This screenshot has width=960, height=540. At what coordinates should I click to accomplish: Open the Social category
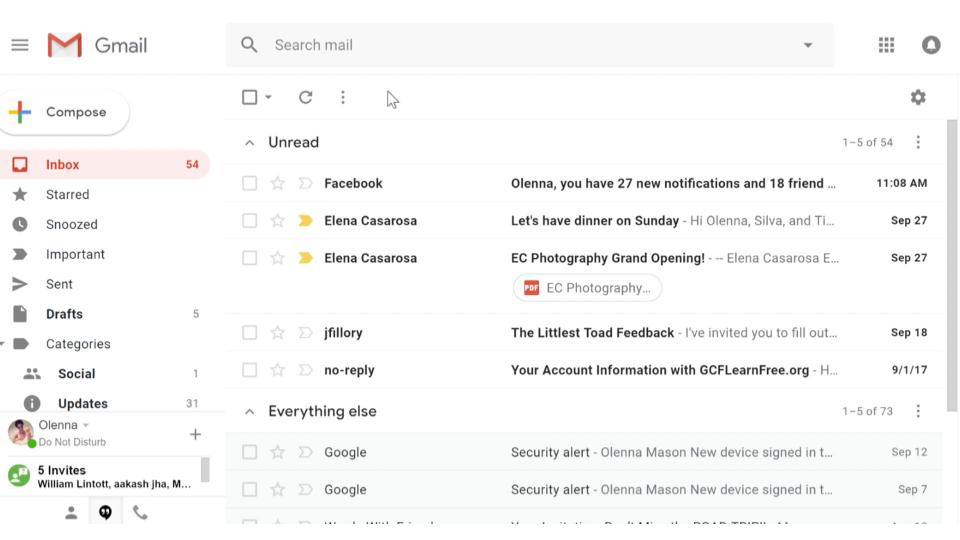pos(104,373)
